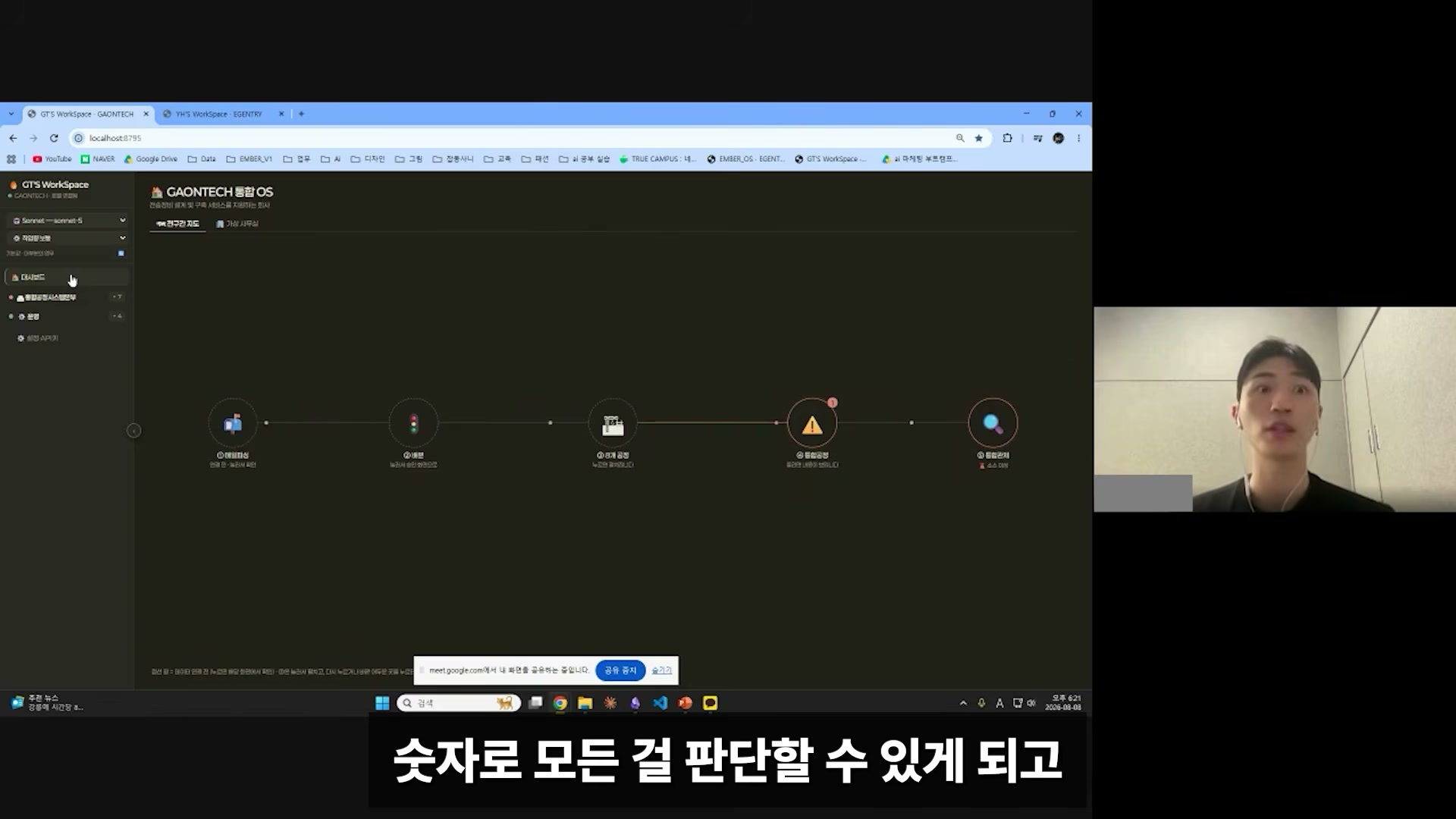This screenshot has width=1456, height=819.
Task: Click the blue stop sharing button
Action: click(620, 670)
